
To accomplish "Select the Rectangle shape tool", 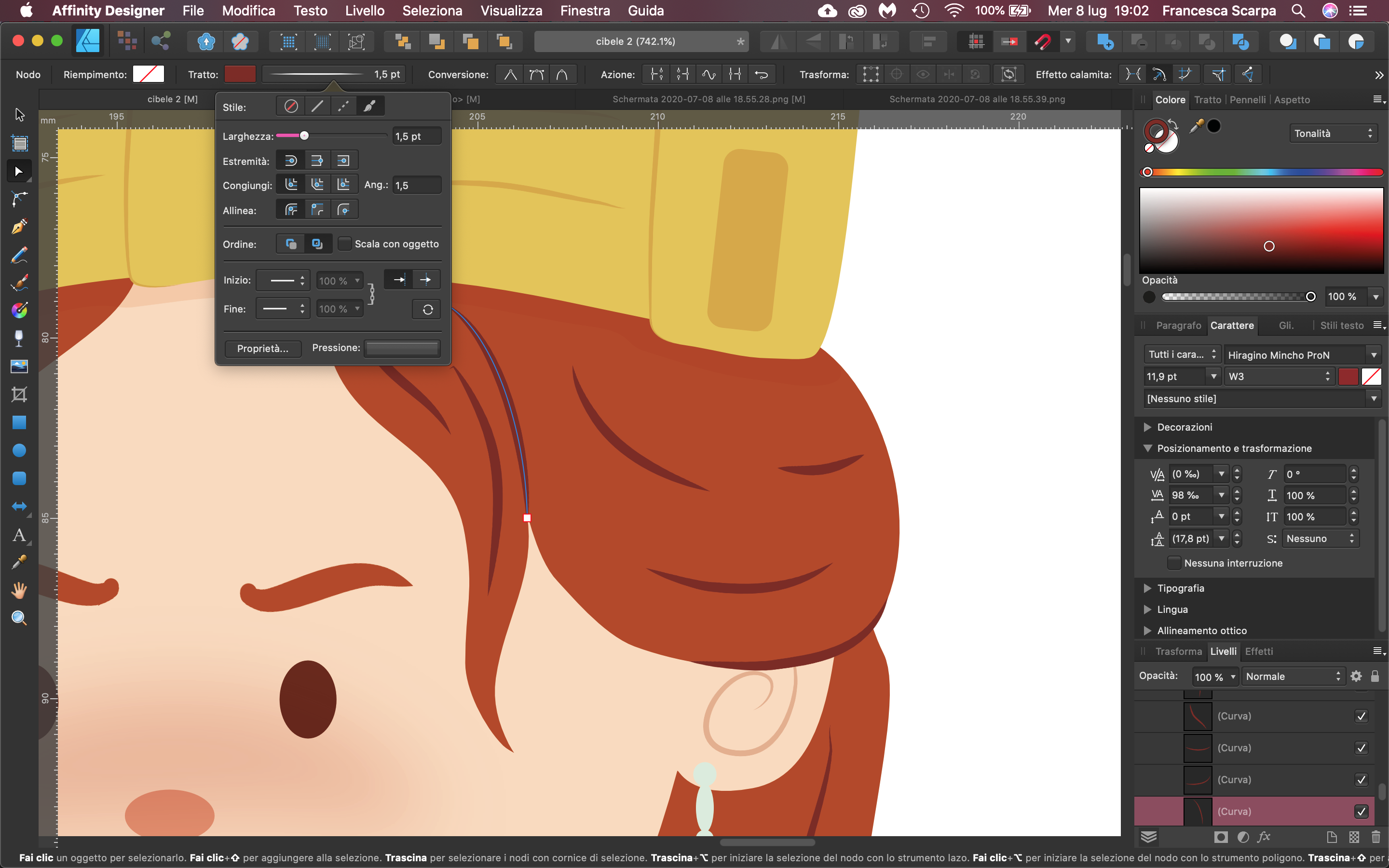I will click(x=19, y=422).
